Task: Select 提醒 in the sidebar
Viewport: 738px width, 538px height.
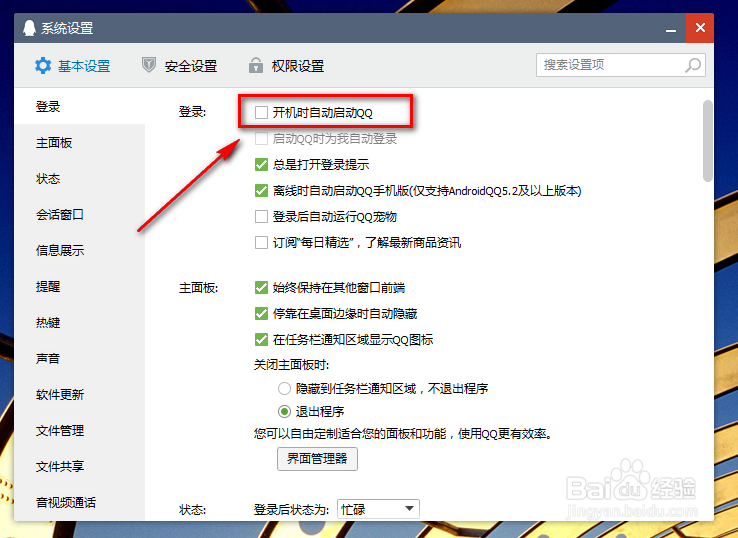Action: click(x=80, y=287)
